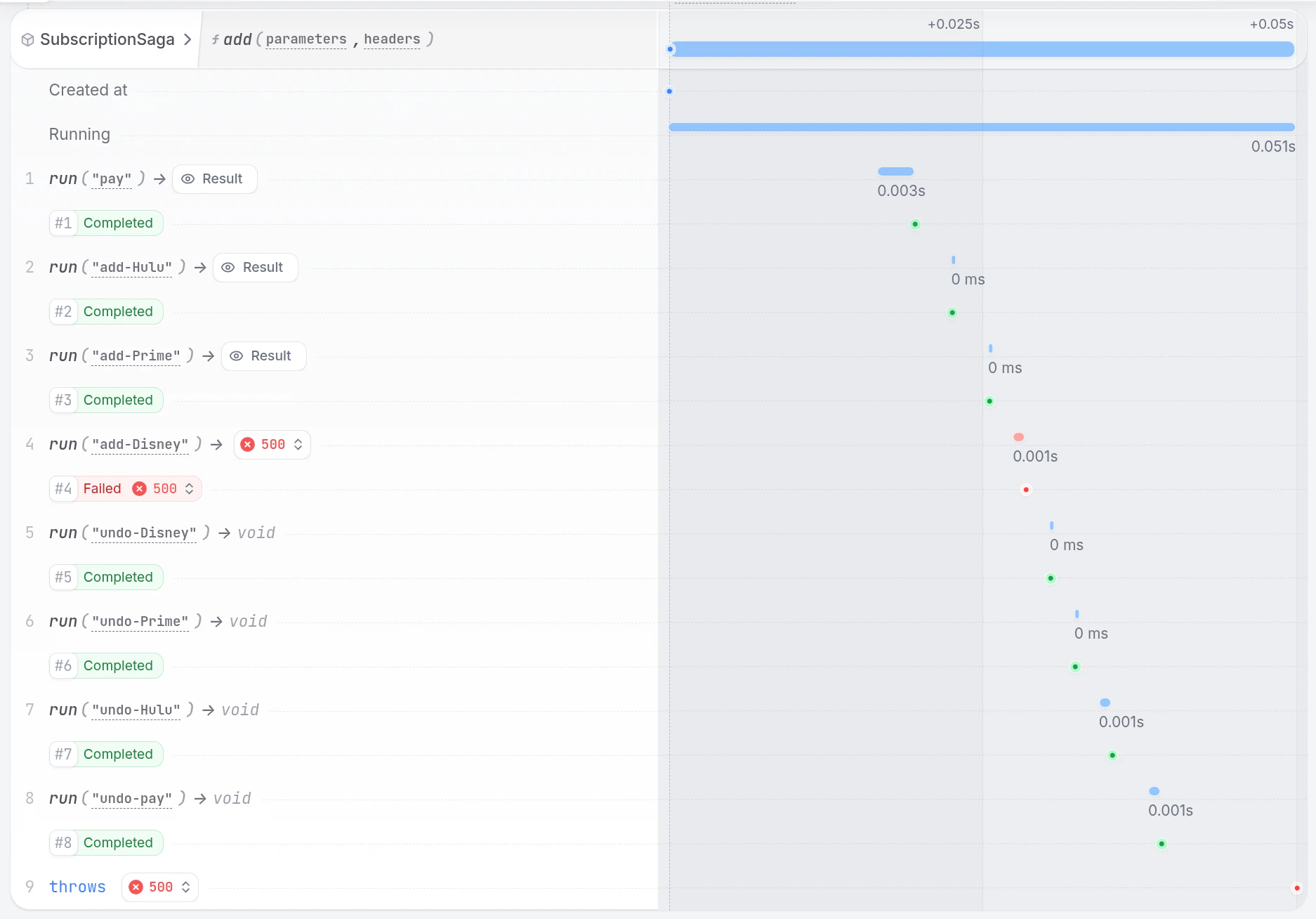Screen dimensions: 1316x919
Task: Click the #8 Completed green timeline dot
Action: click(x=1162, y=844)
